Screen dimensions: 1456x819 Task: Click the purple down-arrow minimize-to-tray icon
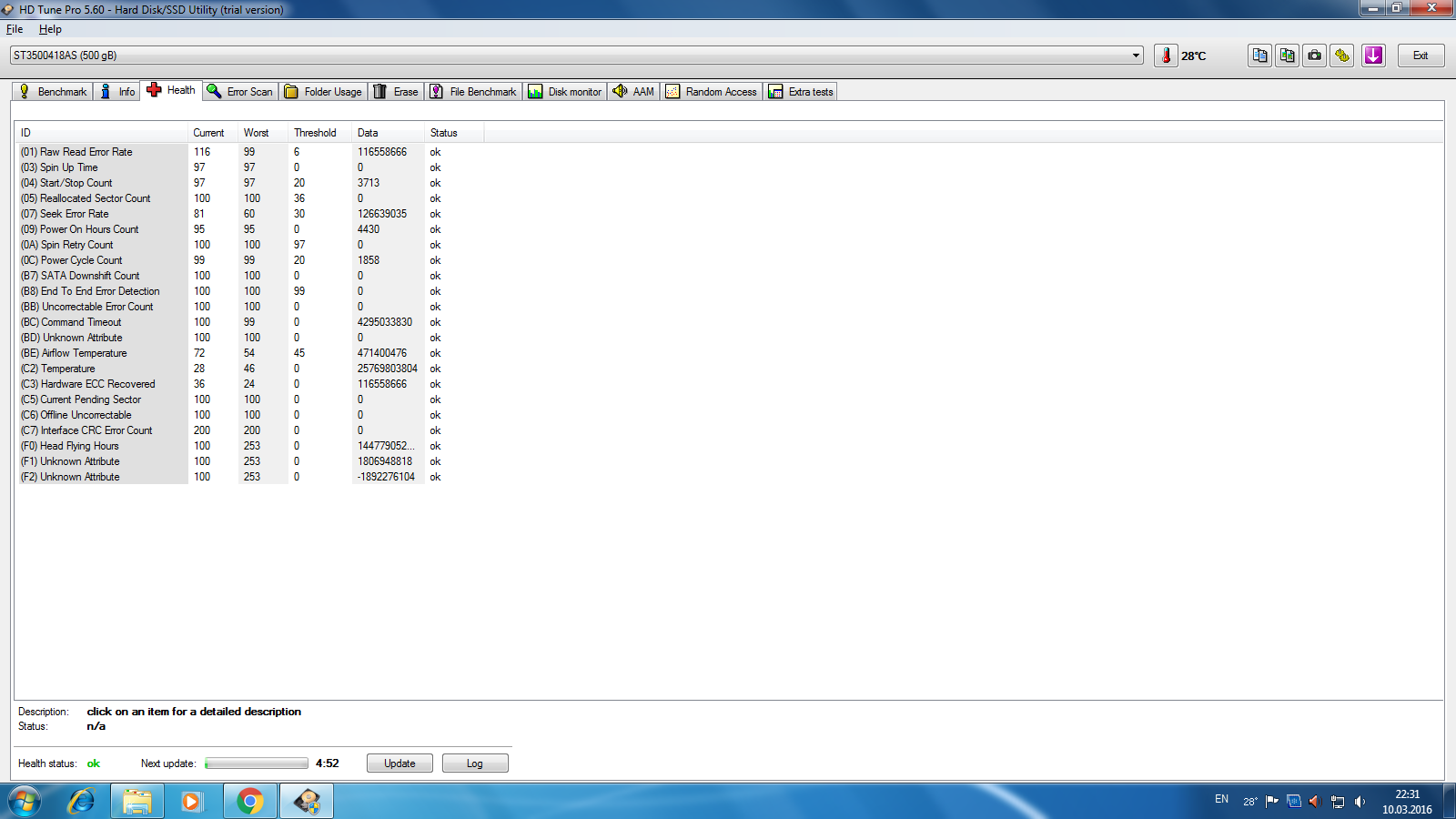[1373, 56]
